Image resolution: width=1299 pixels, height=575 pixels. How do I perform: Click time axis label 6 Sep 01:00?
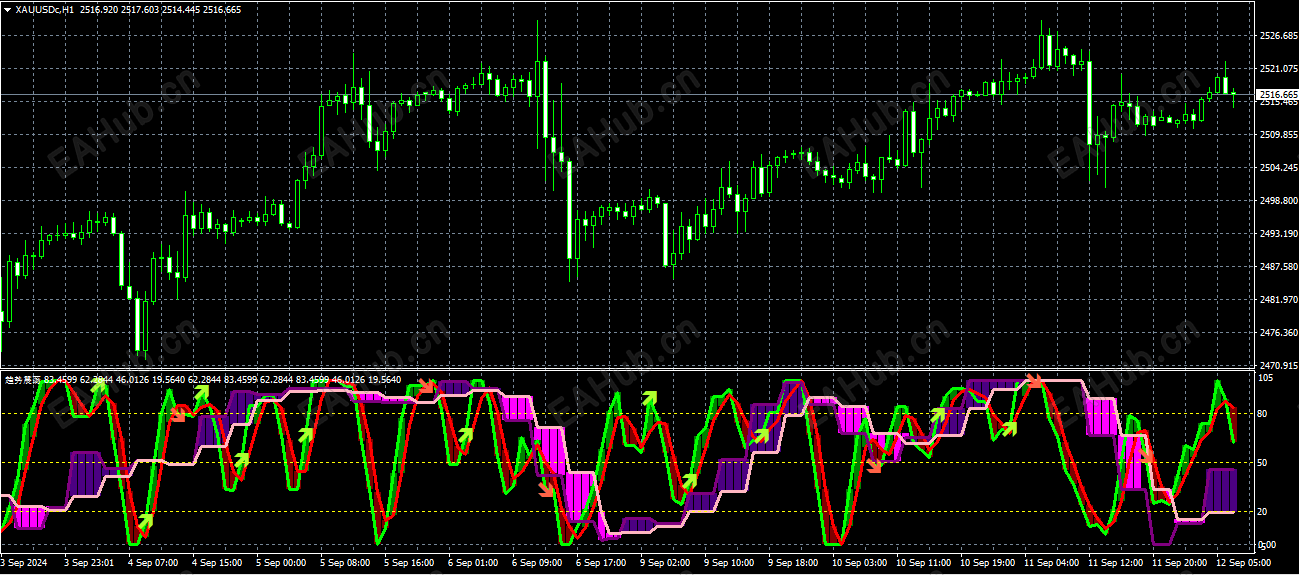pyautogui.click(x=473, y=563)
